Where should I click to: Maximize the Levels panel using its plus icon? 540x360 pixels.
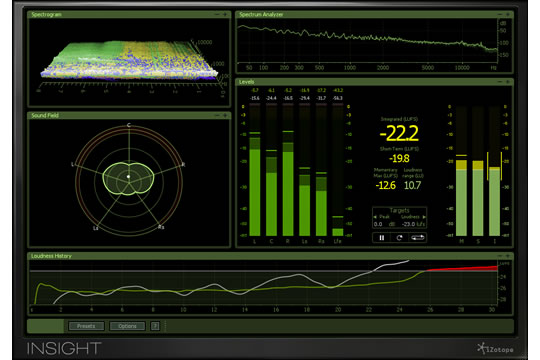(x=508, y=82)
